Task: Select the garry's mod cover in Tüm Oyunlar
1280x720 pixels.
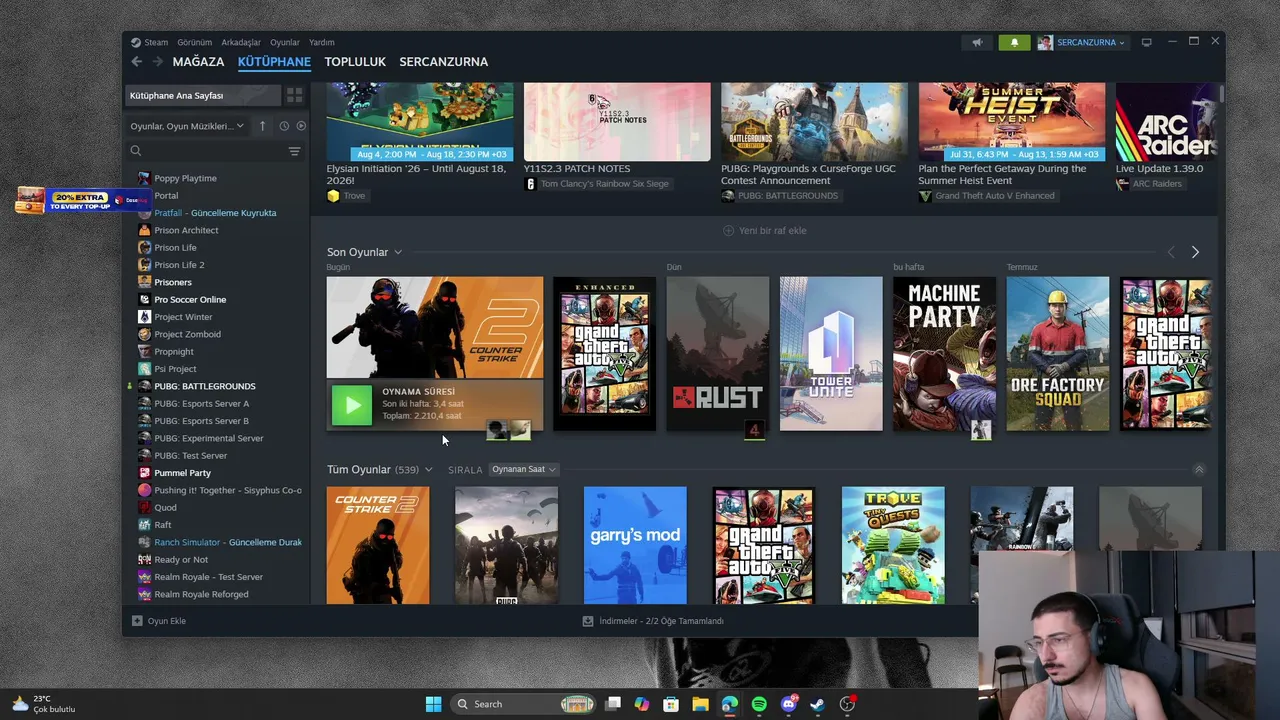Action: tap(635, 545)
